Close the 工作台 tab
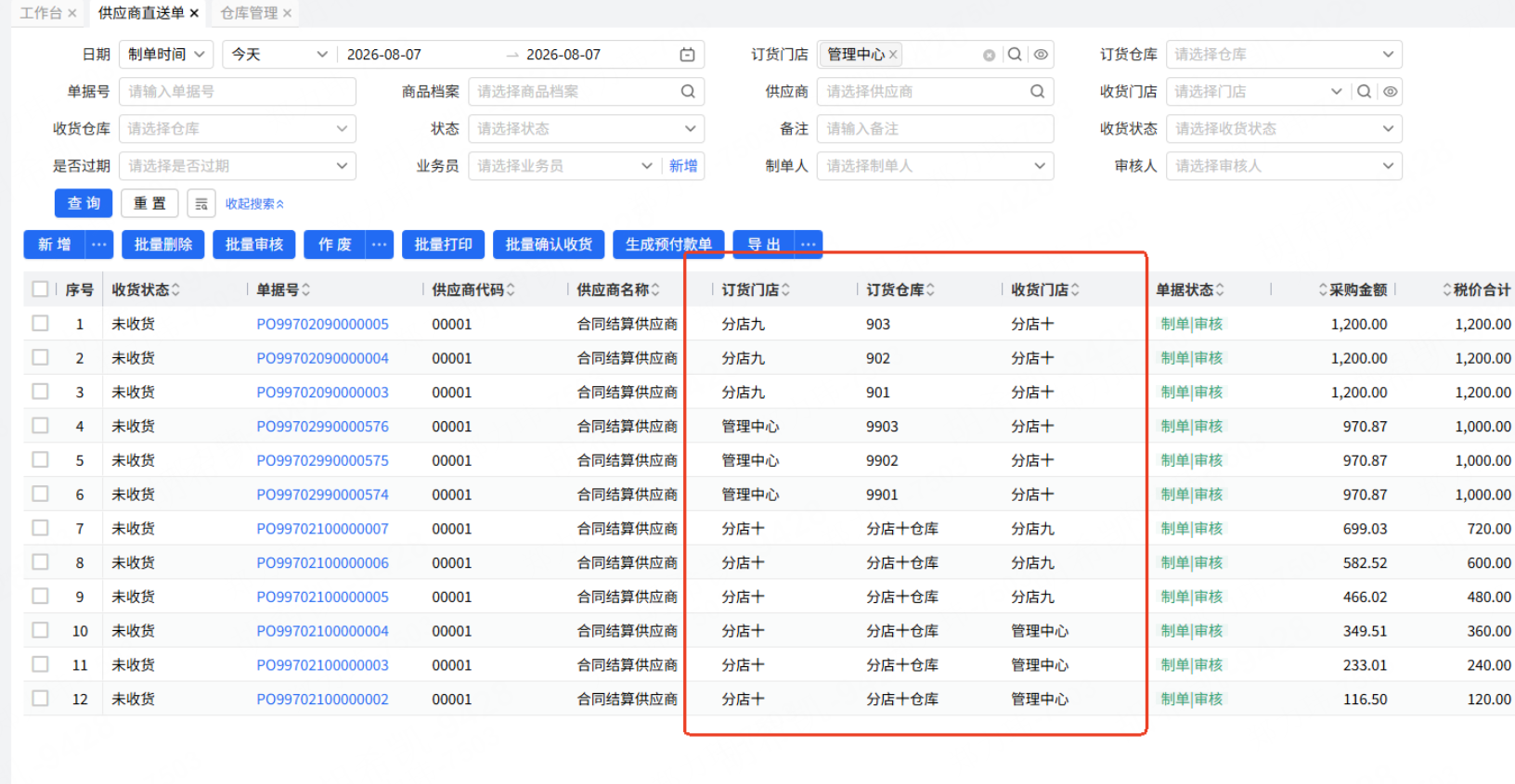The height and width of the screenshot is (784, 1515). pos(72,13)
